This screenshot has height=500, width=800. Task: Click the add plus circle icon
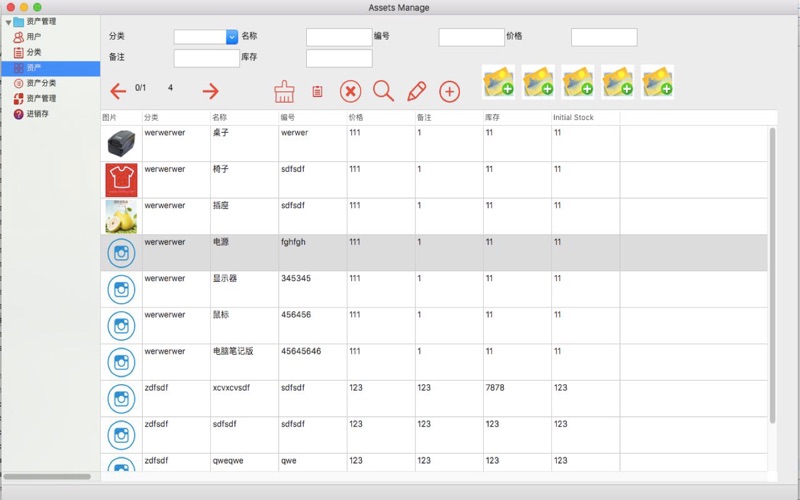[x=450, y=92]
